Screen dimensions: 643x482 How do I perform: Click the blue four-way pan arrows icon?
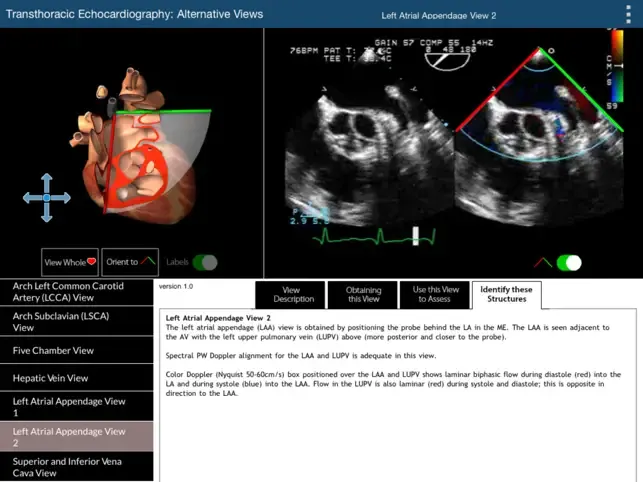(x=47, y=198)
